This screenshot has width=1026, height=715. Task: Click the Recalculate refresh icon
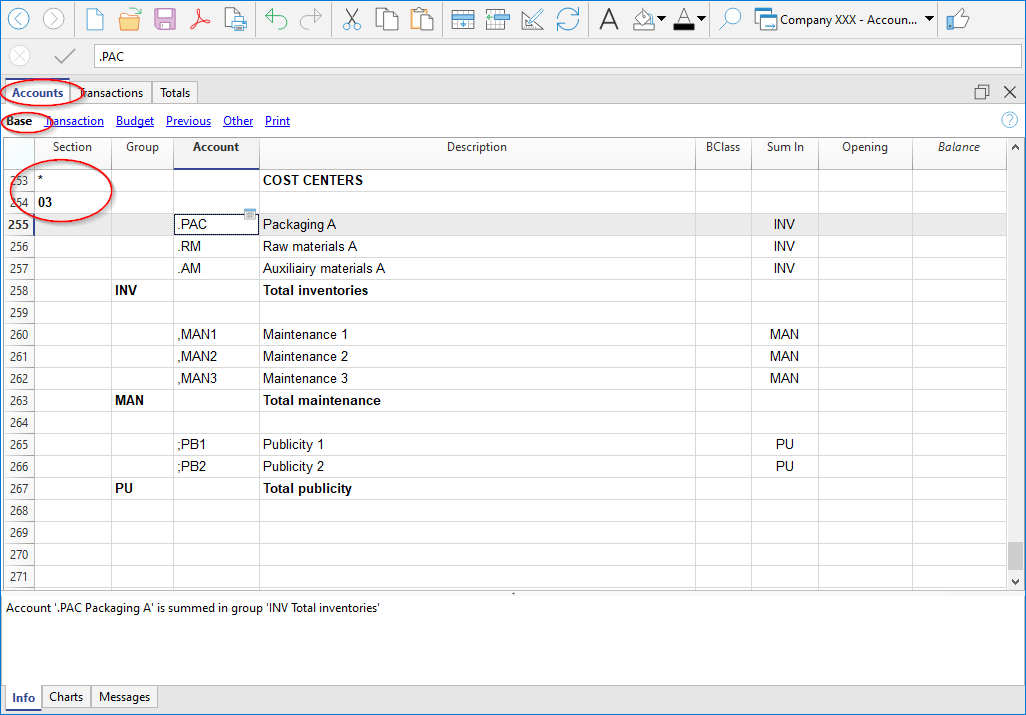pos(568,19)
